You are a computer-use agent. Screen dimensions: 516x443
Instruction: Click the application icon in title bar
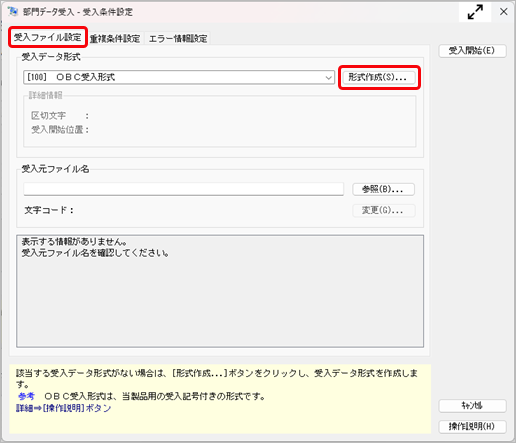coord(13,12)
